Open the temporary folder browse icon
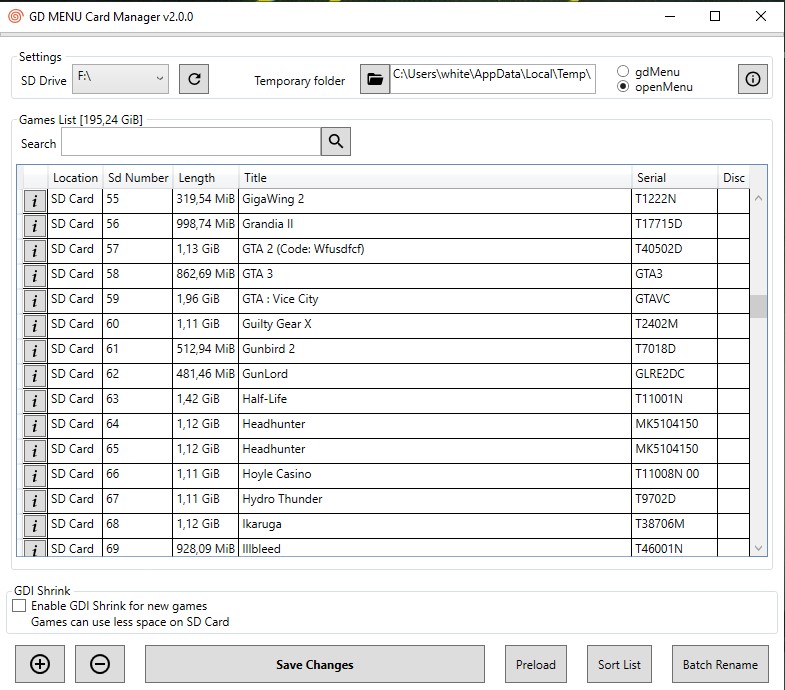Screen dimensions: 785x690 pos(374,79)
